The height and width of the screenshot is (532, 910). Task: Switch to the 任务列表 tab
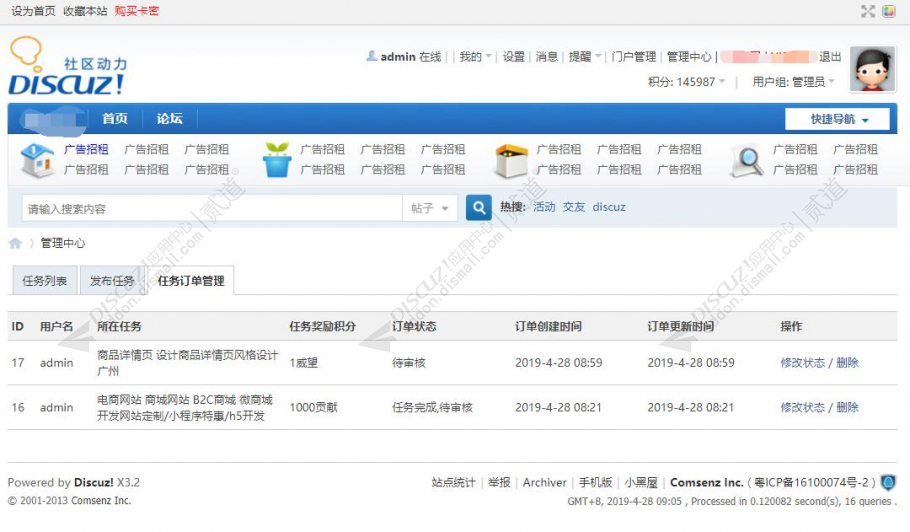click(45, 281)
